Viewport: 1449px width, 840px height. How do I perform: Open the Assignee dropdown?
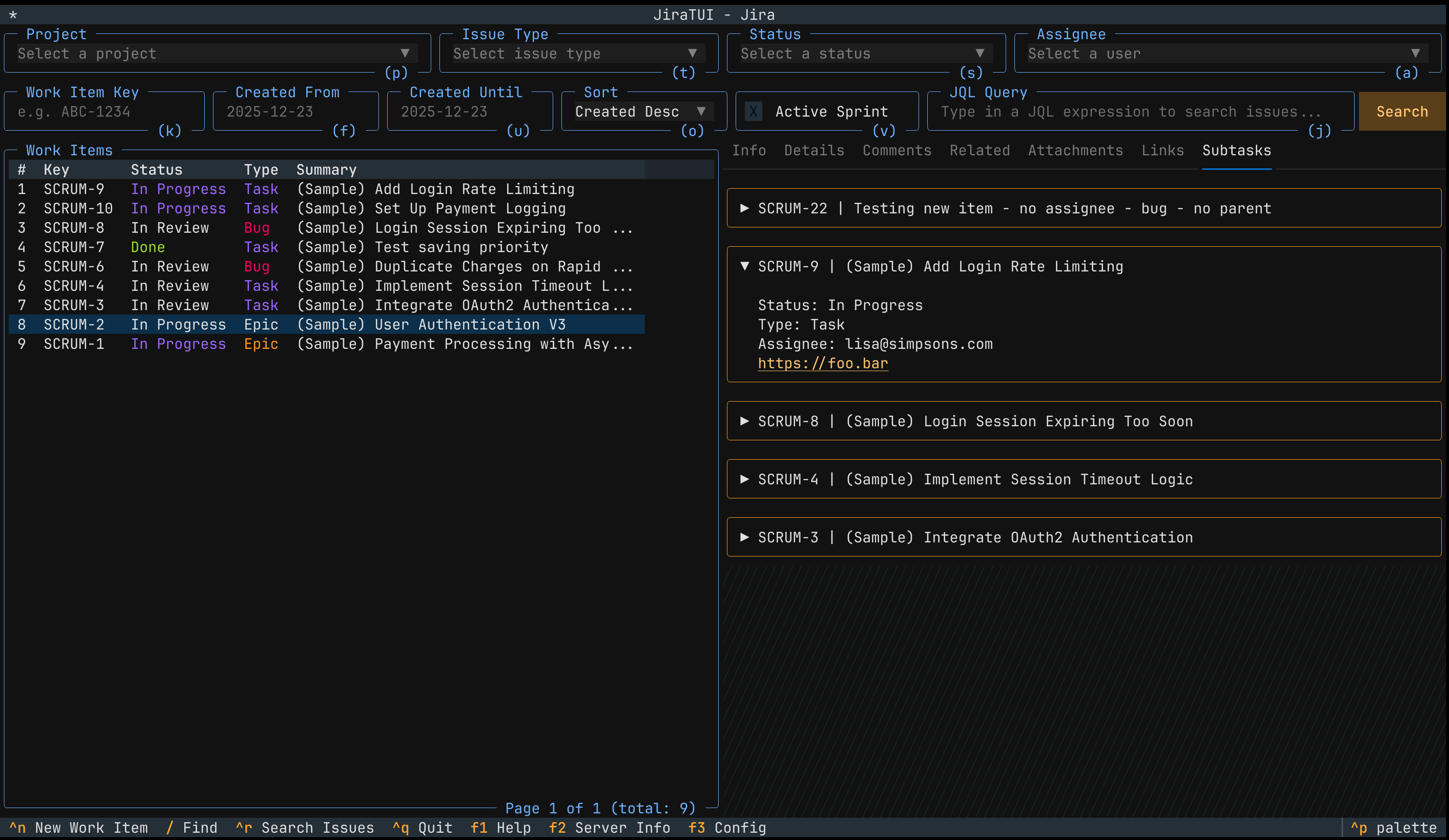point(1228,54)
